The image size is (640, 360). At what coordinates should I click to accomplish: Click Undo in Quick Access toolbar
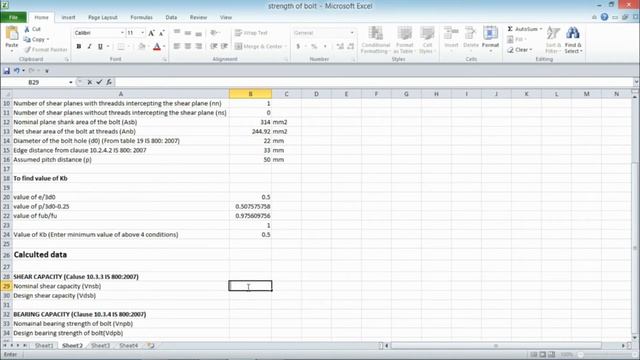coord(17,71)
